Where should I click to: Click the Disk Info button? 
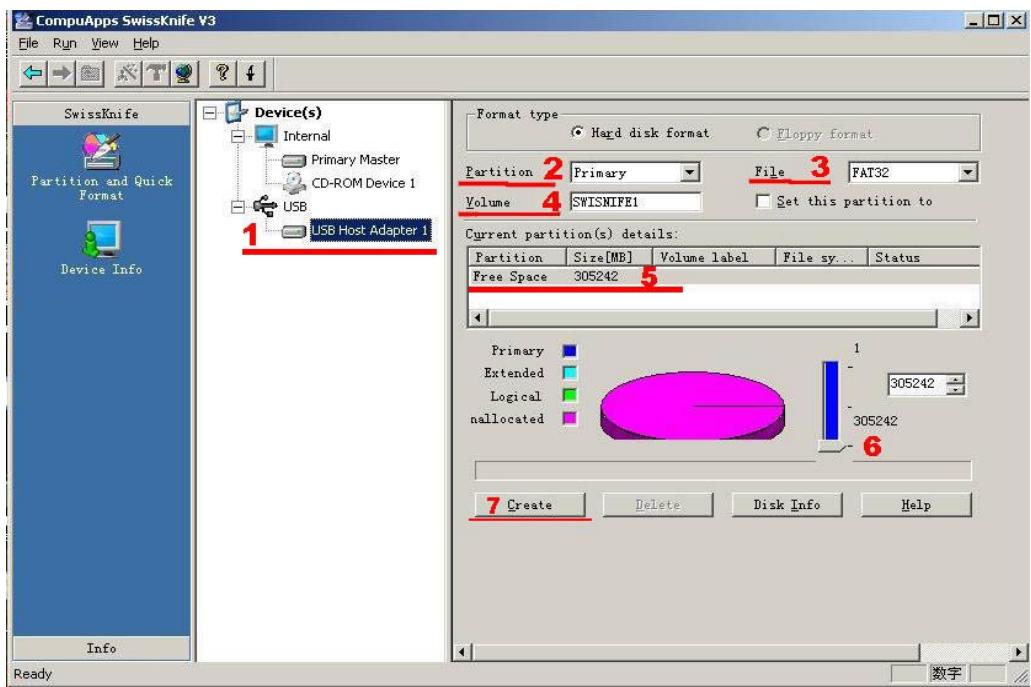786,505
